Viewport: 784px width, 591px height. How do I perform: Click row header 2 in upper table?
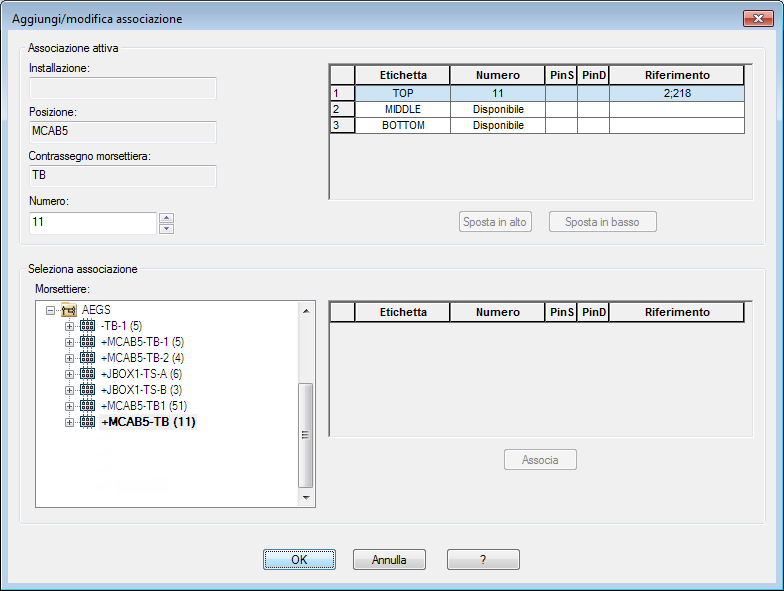tap(342, 110)
